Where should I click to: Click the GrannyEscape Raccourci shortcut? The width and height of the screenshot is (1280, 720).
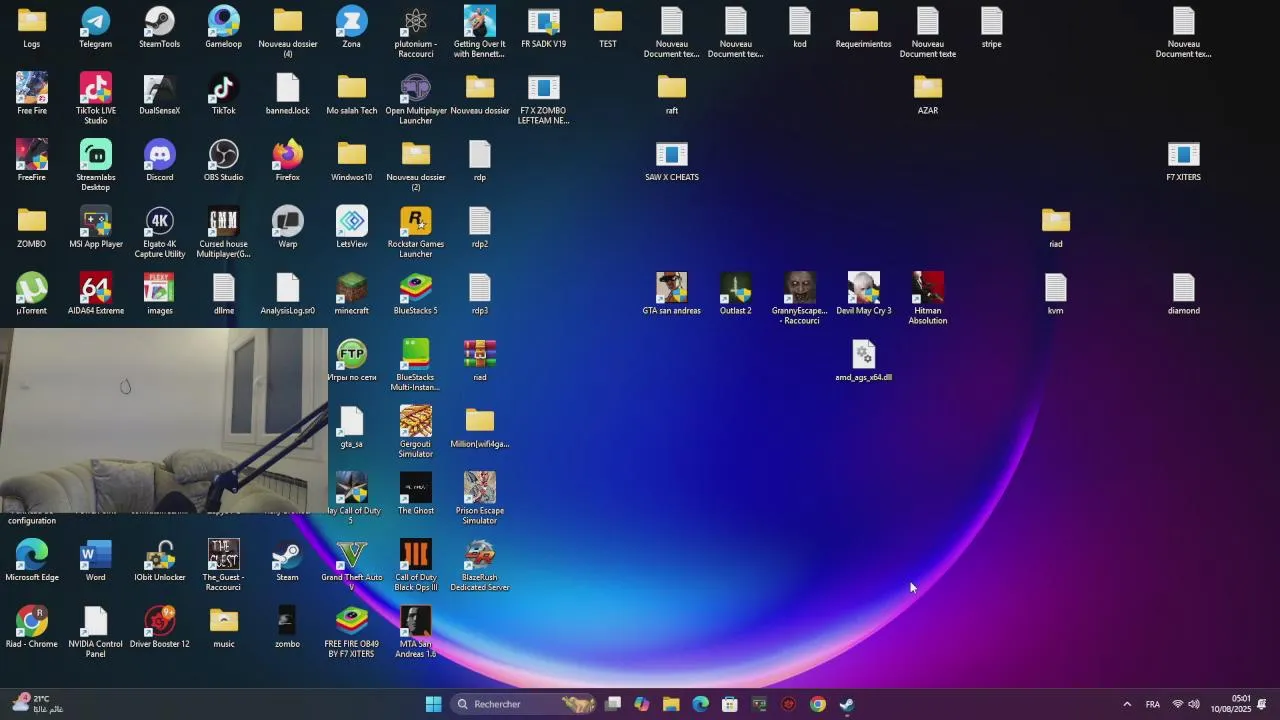(x=800, y=299)
